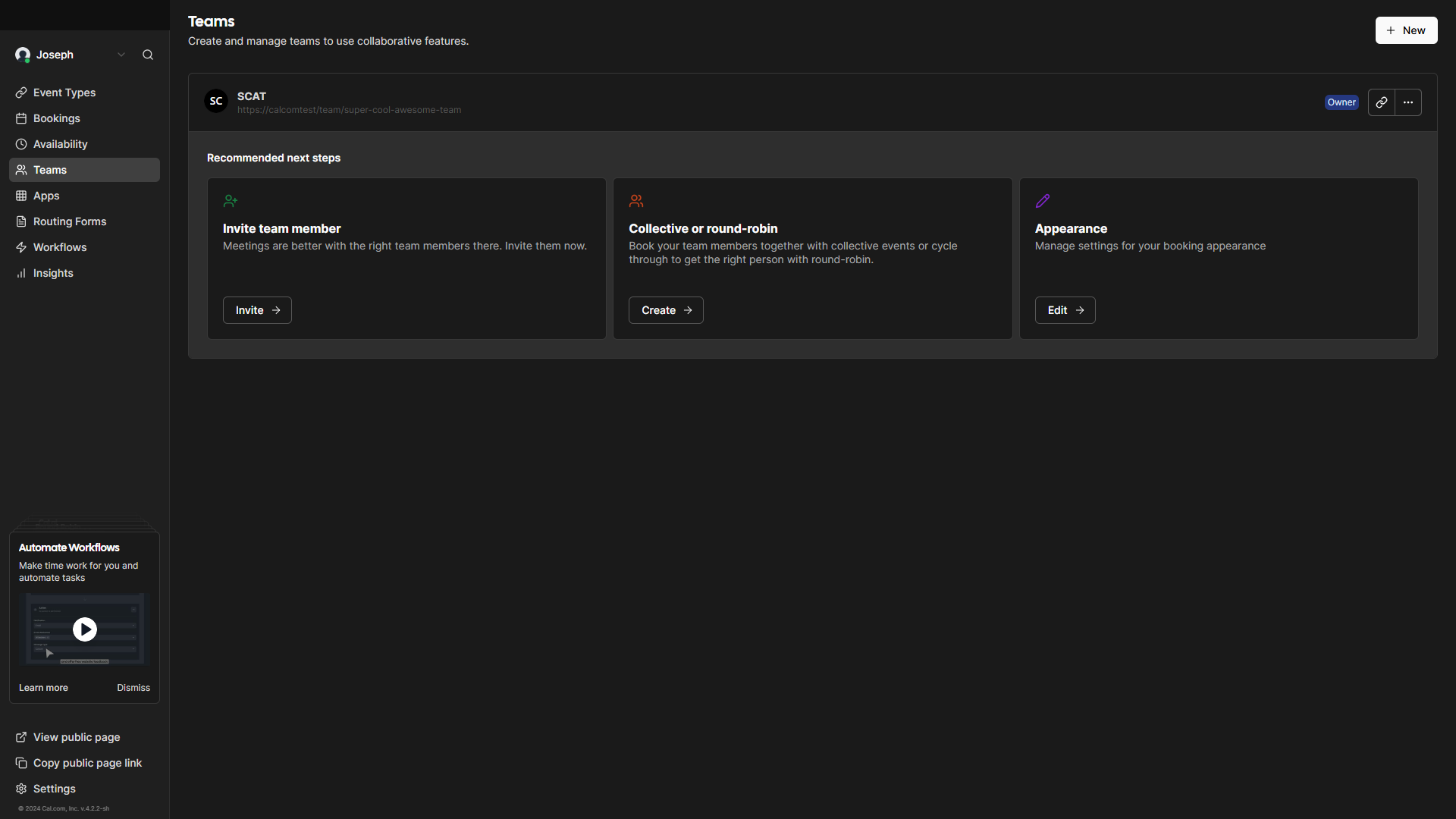
Task: Click the Invite button for team members
Action: [257, 310]
